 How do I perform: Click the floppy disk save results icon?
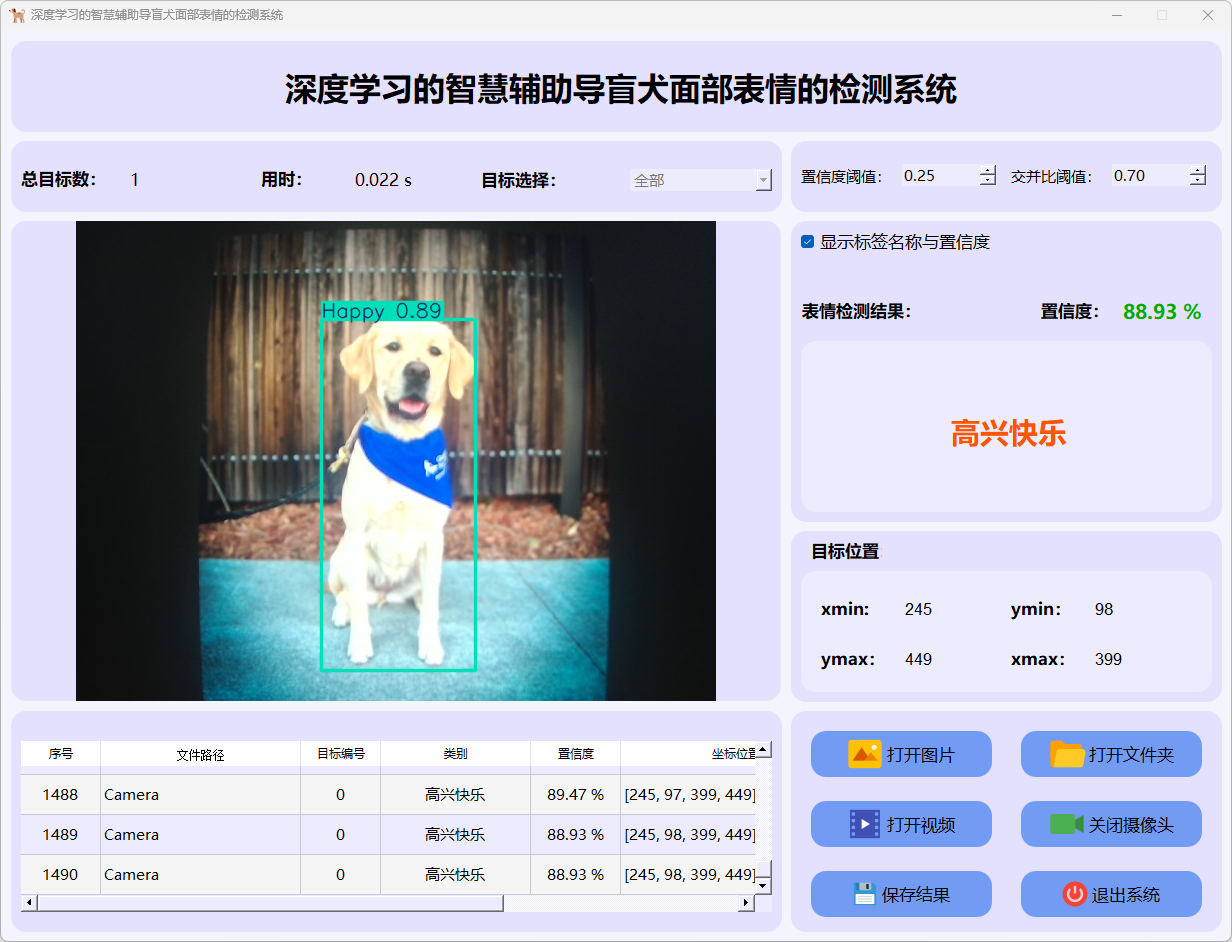(864, 894)
